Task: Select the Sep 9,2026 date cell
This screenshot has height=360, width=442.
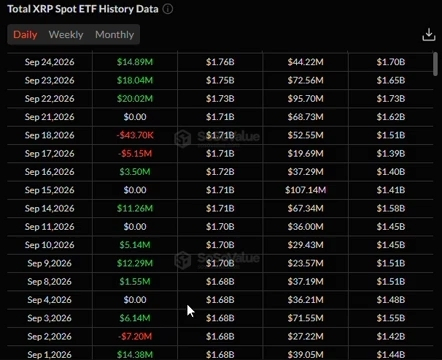Action: click(x=50, y=263)
